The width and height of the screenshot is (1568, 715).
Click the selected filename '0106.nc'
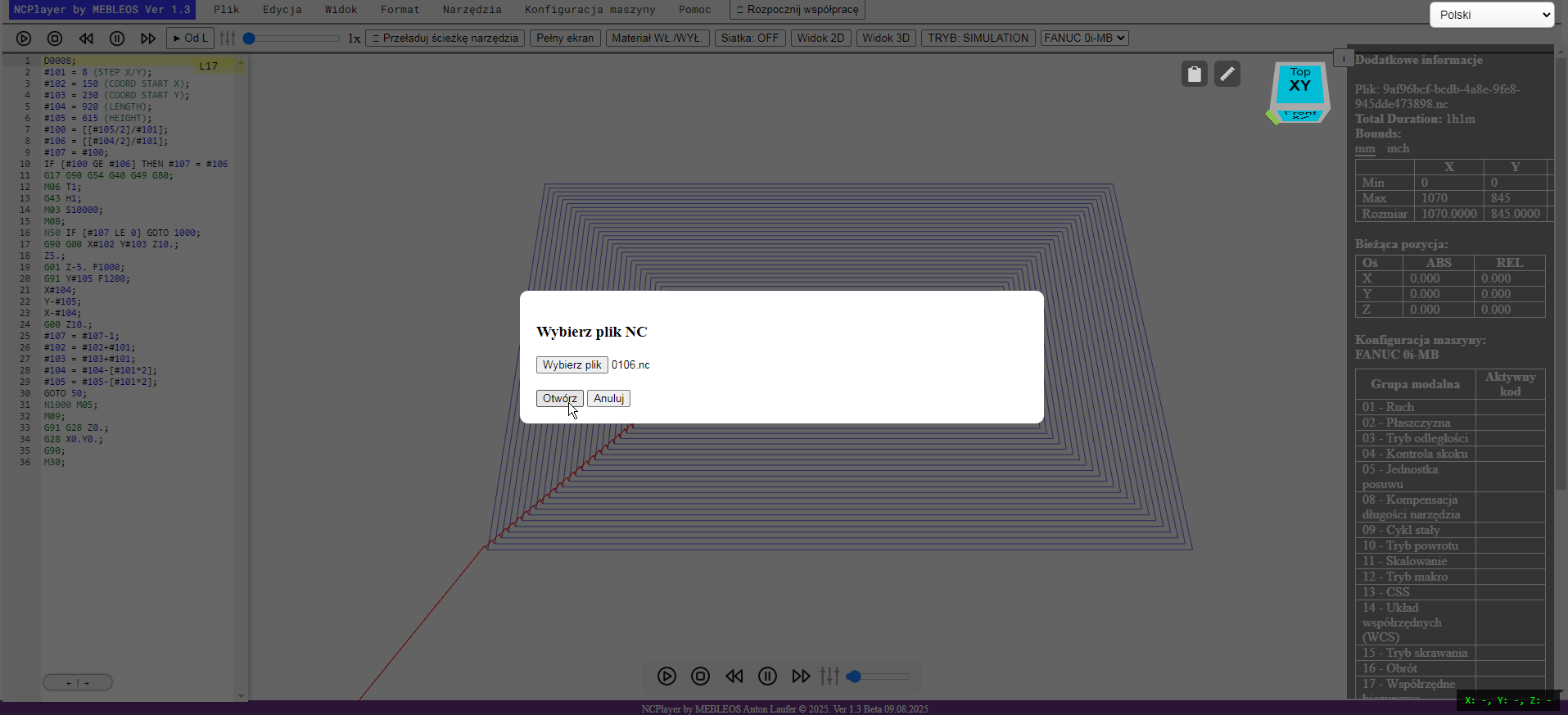coord(630,365)
